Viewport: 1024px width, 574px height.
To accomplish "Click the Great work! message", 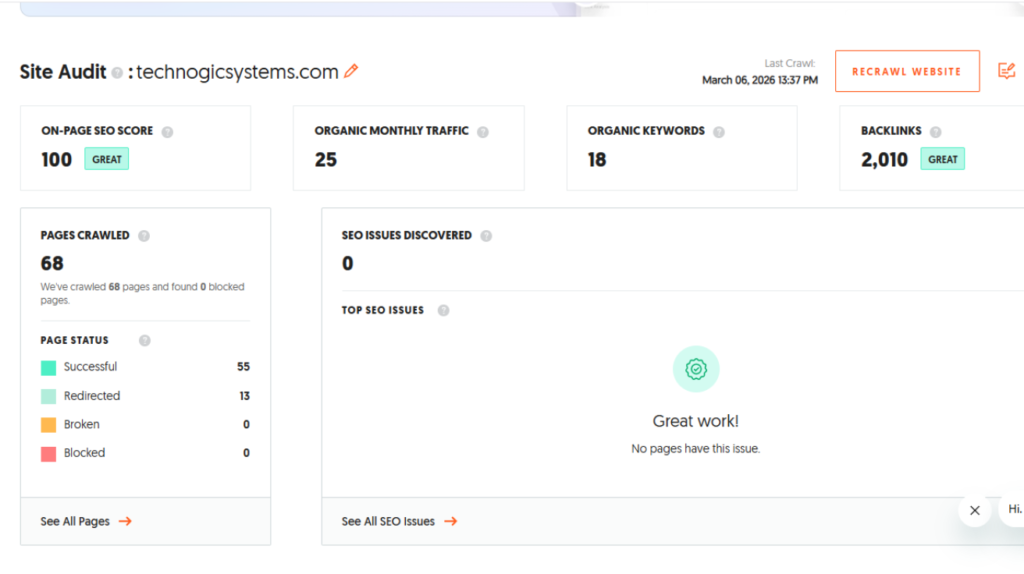I will [x=696, y=421].
